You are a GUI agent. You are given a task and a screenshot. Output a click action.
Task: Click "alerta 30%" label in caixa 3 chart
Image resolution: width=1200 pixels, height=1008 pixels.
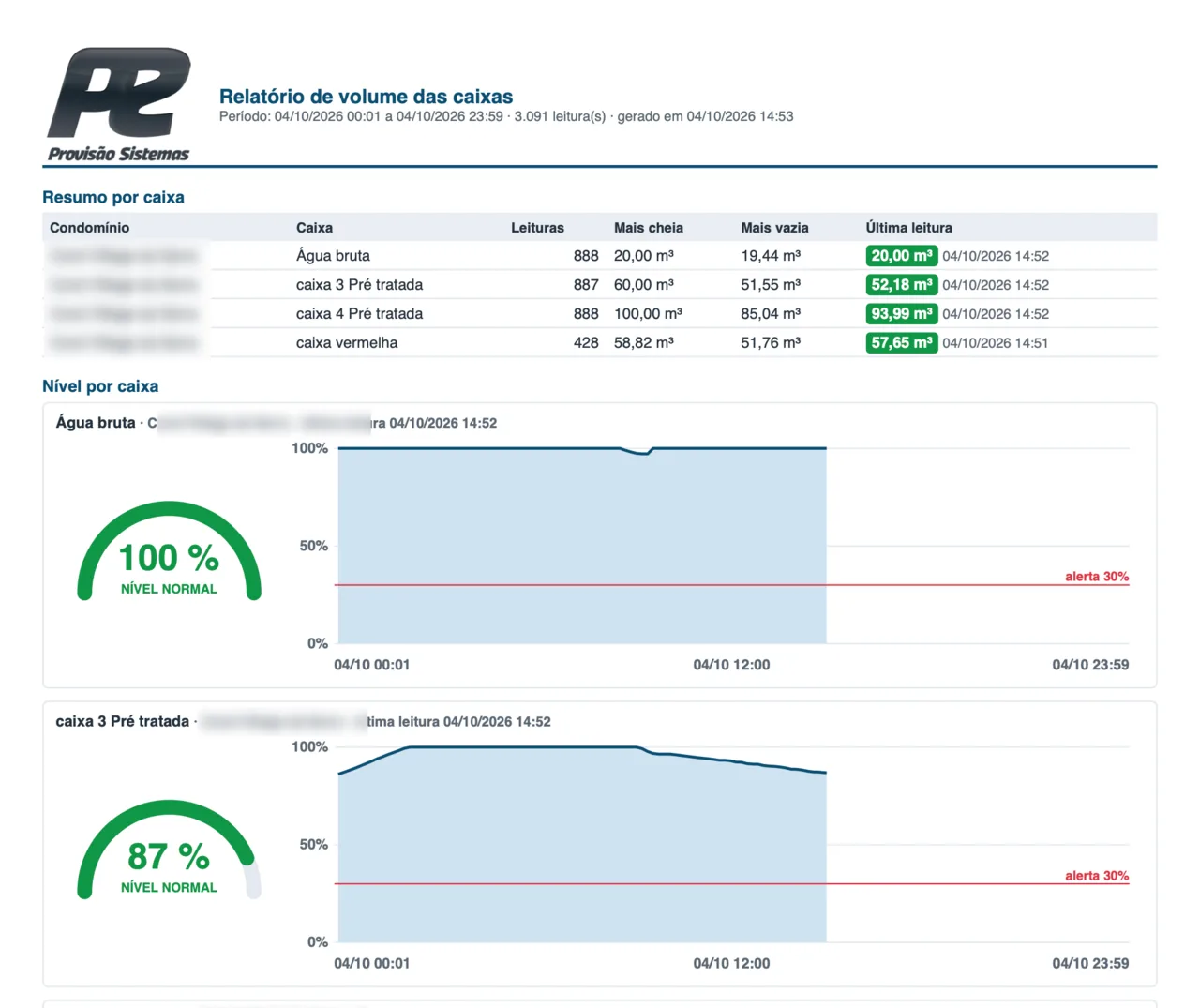pos(1097,876)
